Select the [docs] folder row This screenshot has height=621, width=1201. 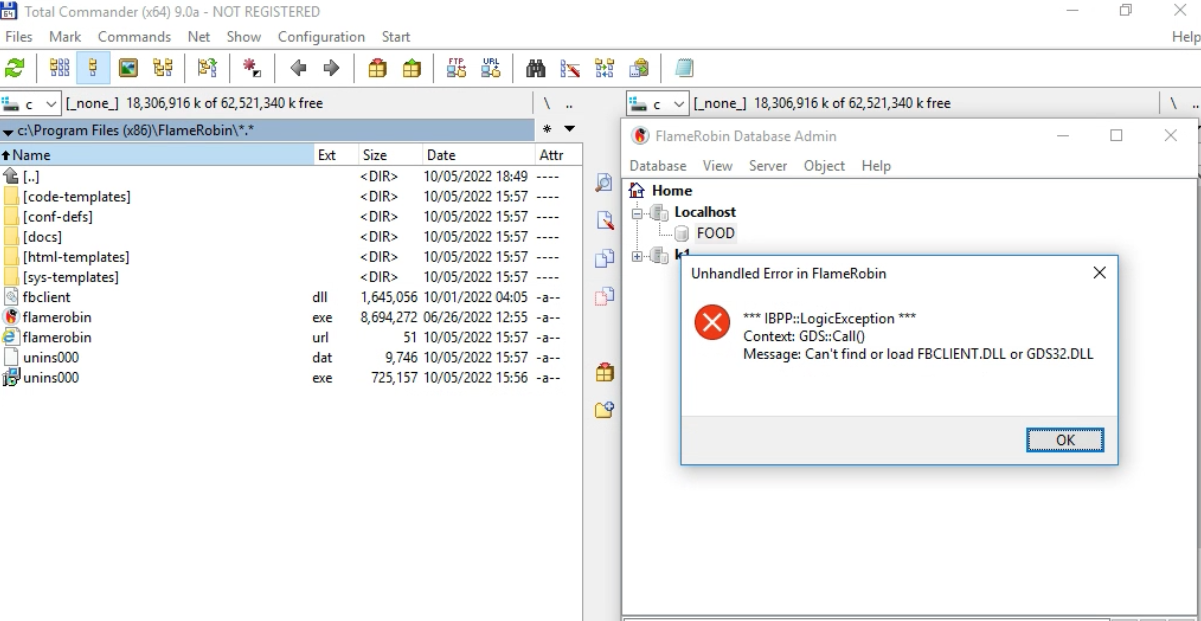pos(290,237)
